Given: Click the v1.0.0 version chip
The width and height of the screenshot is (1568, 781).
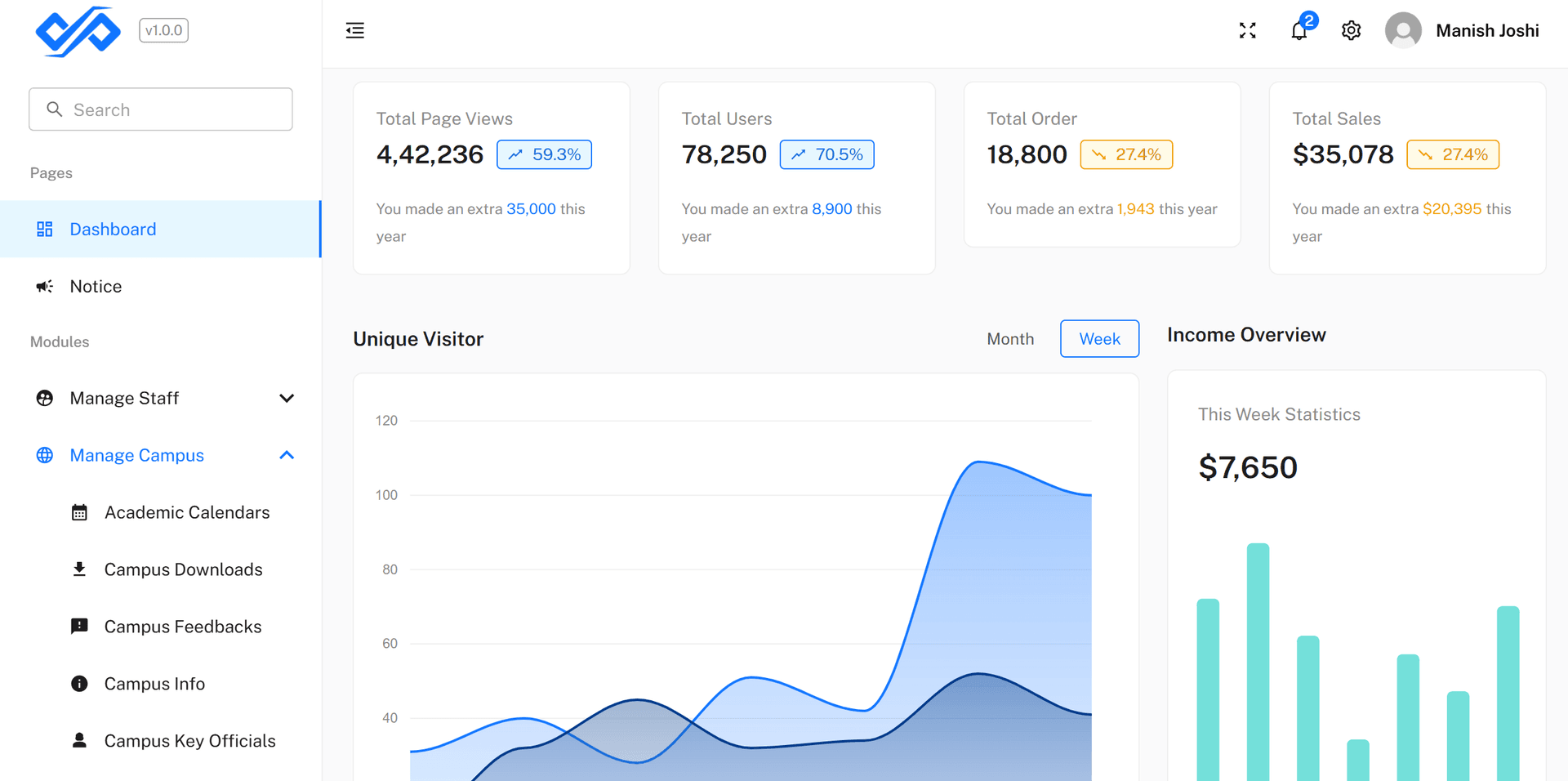Looking at the screenshot, I should [x=163, y=30].
